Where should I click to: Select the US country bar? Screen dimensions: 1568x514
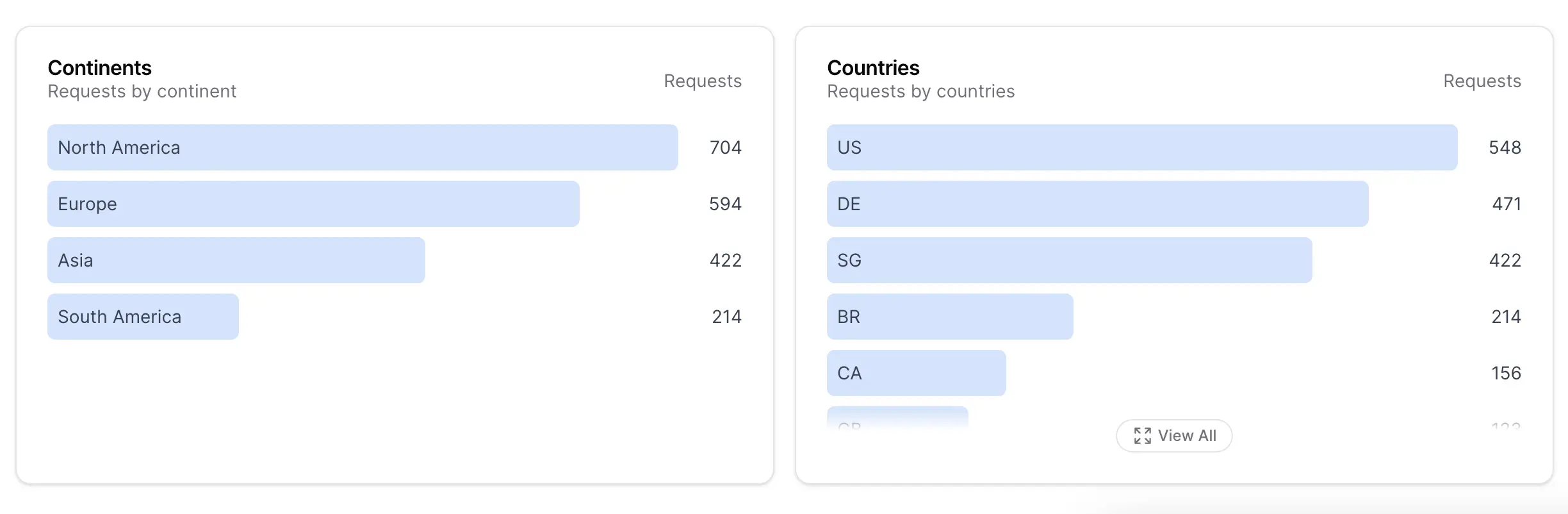(1142, 147)
